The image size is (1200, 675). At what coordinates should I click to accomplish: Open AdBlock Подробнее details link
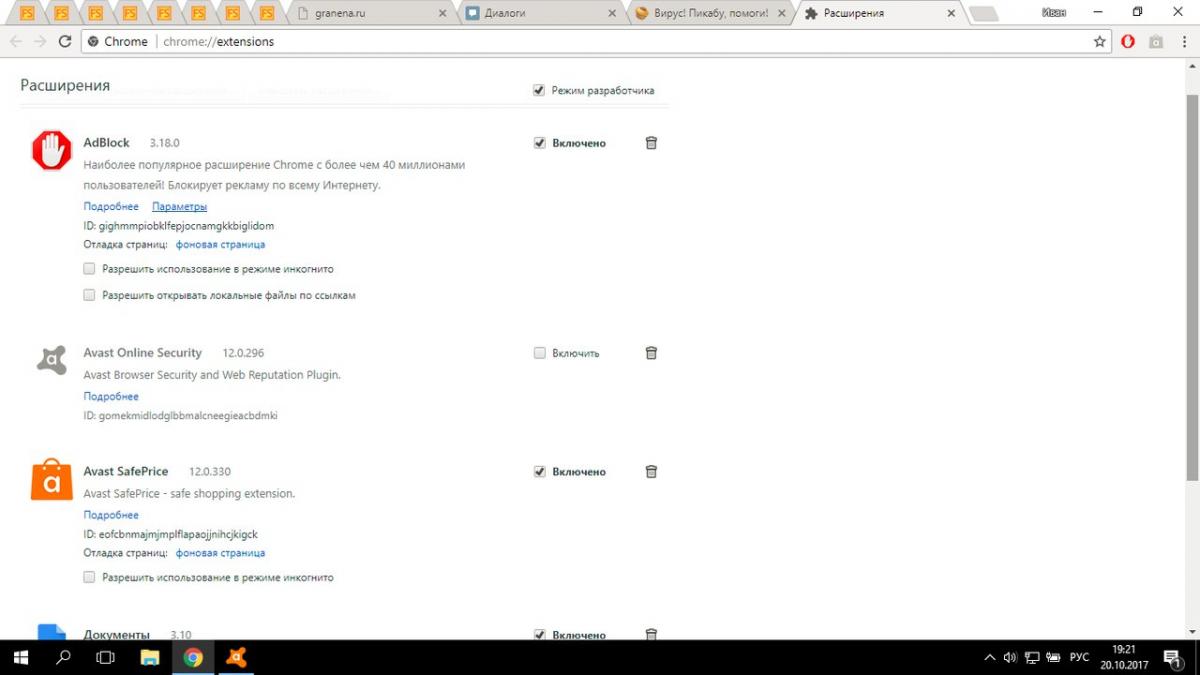coord(111,206)
